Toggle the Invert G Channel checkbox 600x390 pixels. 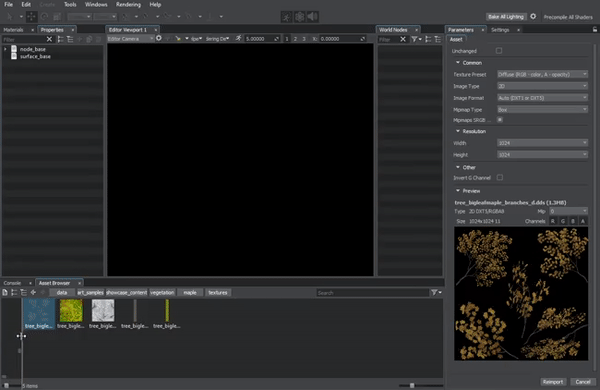coord(500,177)
